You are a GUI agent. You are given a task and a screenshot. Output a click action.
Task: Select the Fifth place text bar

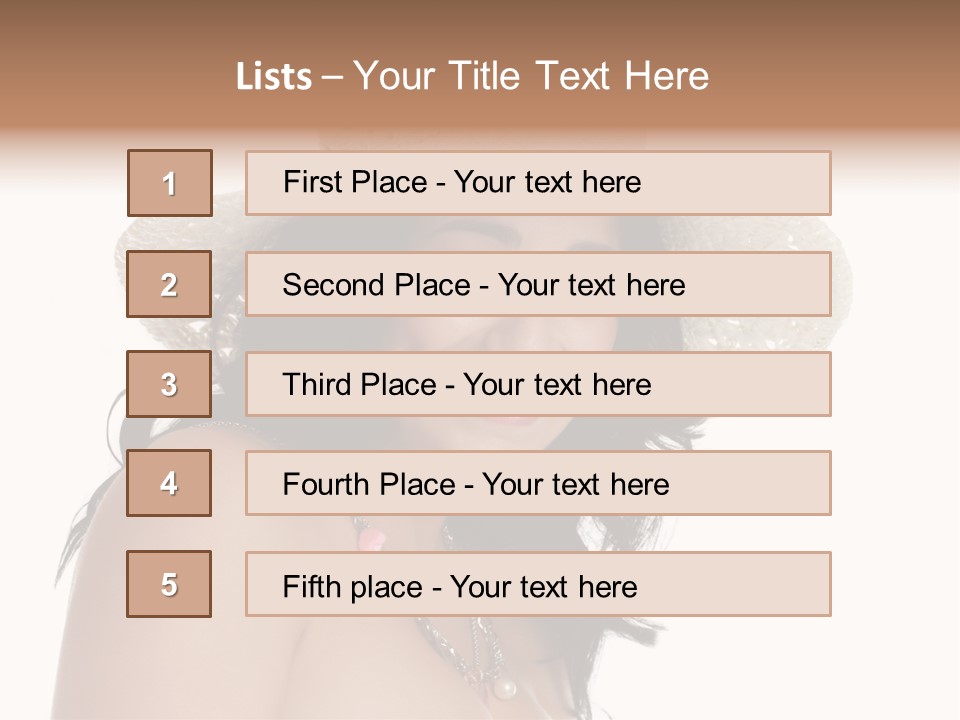pyautogui.click(x=538, y=584)
